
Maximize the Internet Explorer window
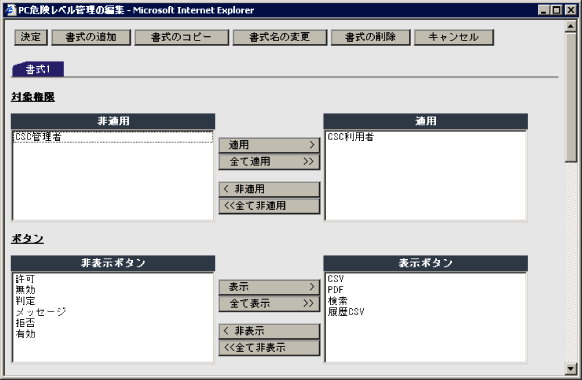click(556, 10)
